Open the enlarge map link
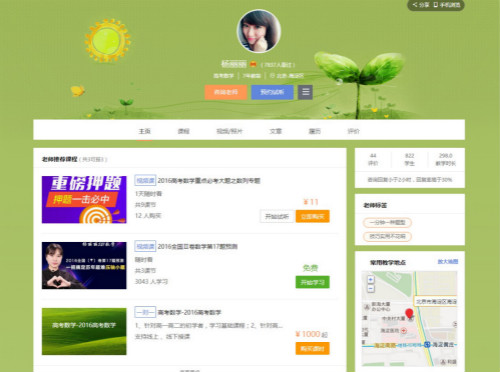The height and width of the screenshot is (372, 500). (x=448, y=262)
